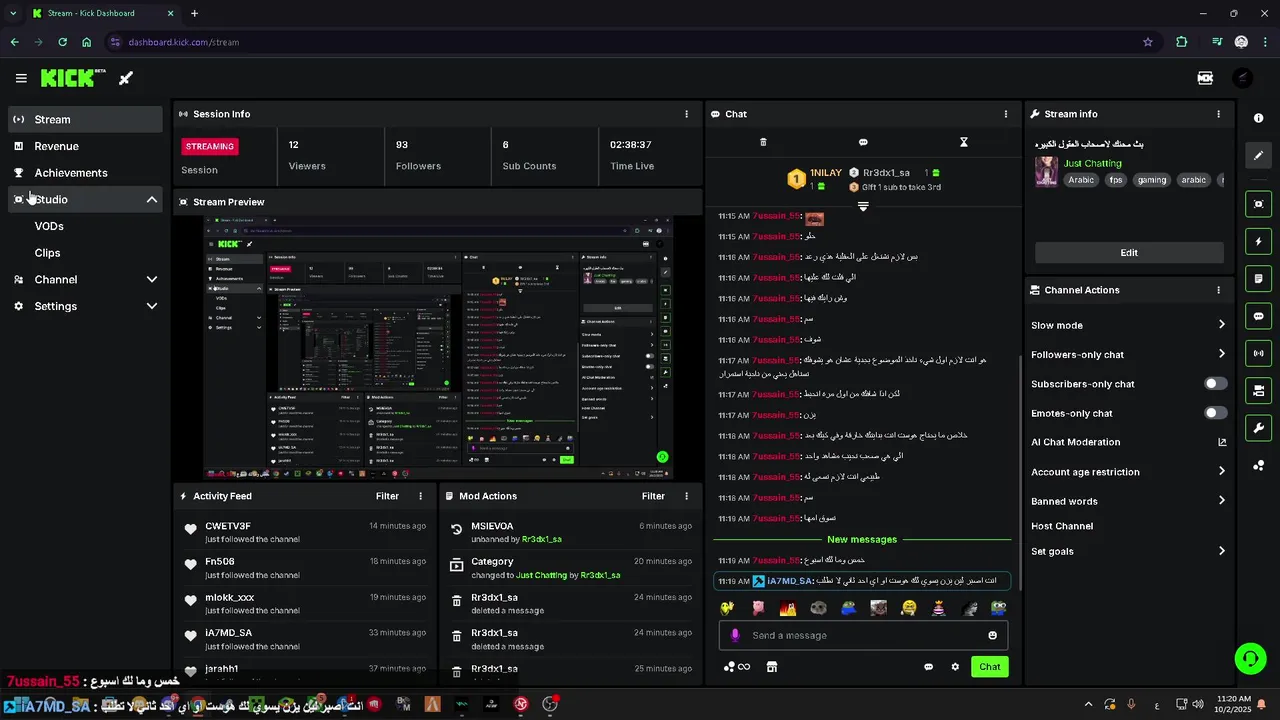Click the gaming tag chip
The image size is (1280, 720).
(1152, 180)
